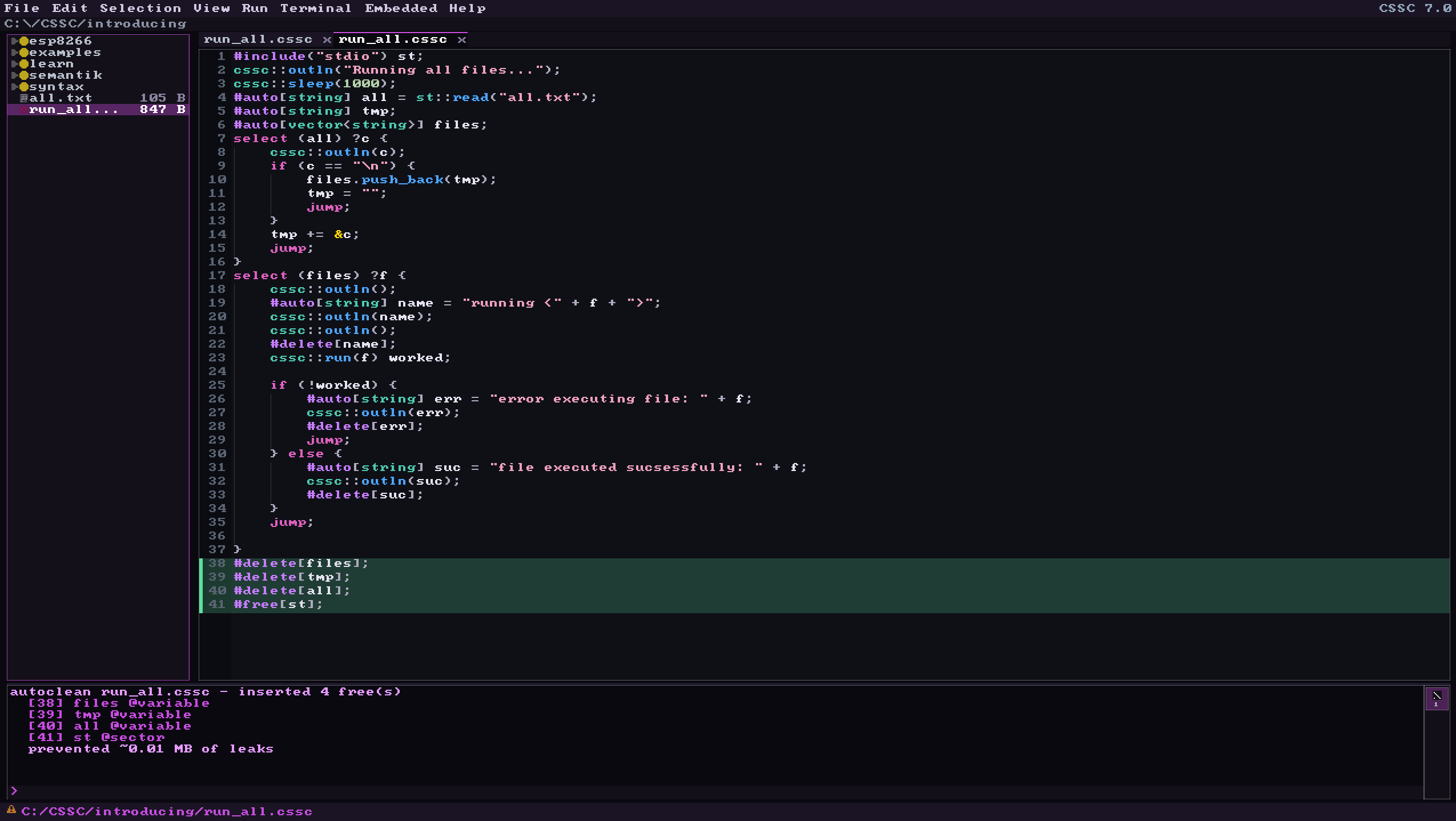Click the C:\/CSSC/introducing breadcrumb path
This screenshot has height=821, width=1456.
pos(95,23)
